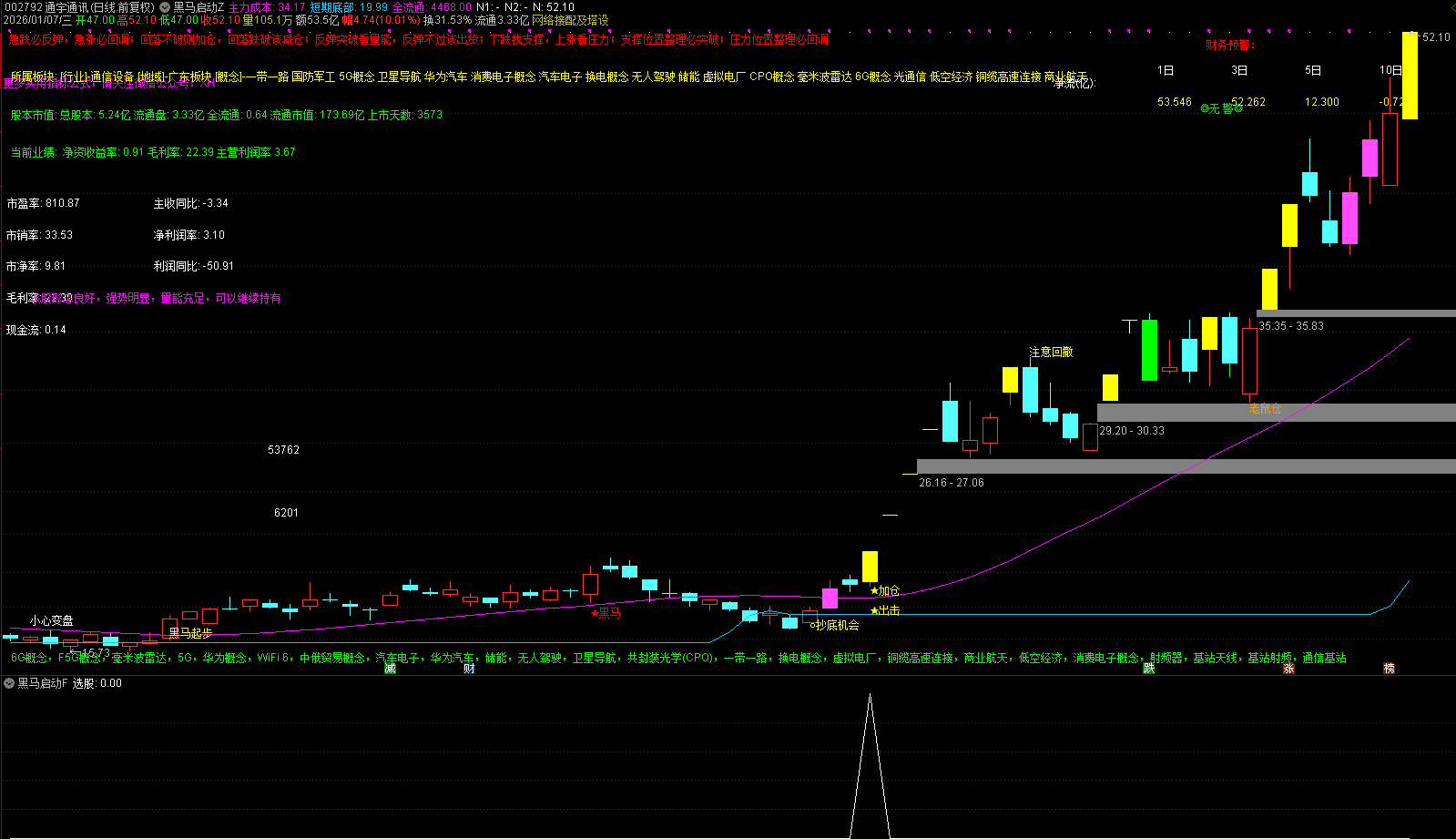Click the 财务预警 label
This screenshot has height=839, width=1456.
coord(1230,45)
